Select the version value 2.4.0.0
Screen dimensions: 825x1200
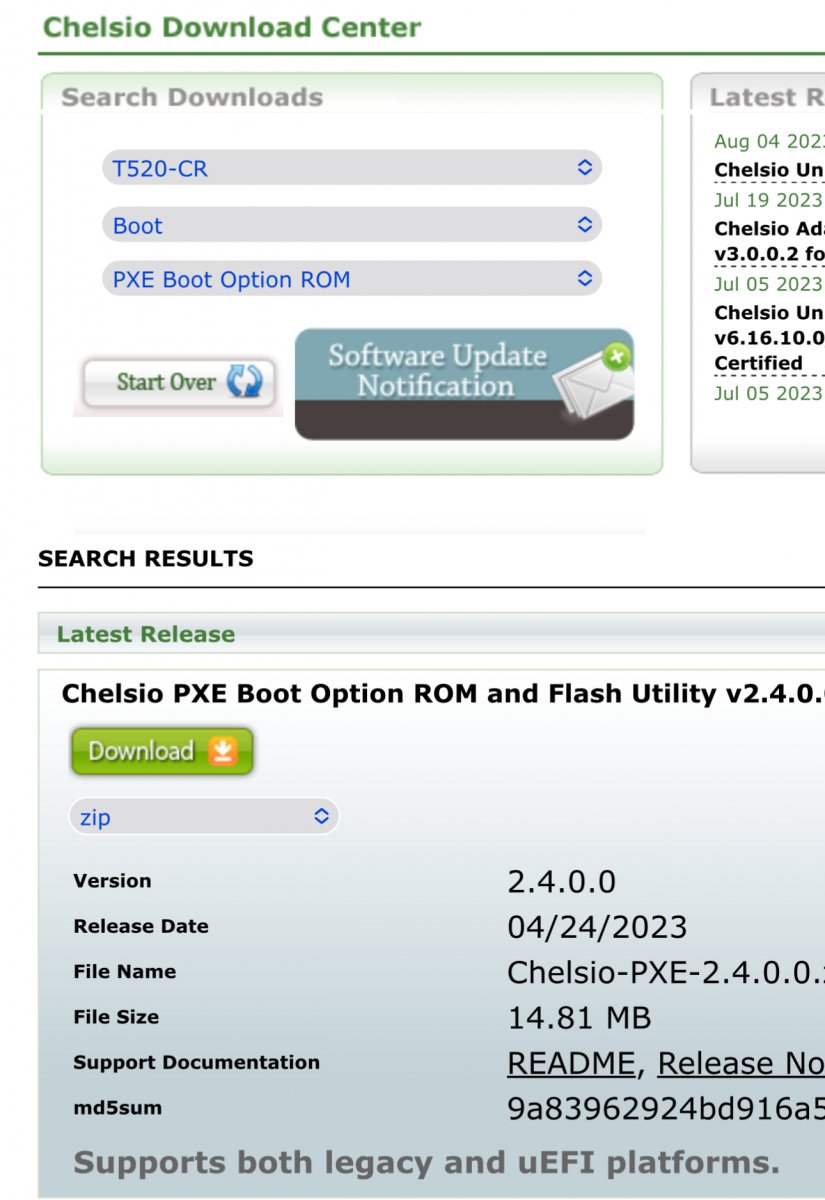coord(562,882)
